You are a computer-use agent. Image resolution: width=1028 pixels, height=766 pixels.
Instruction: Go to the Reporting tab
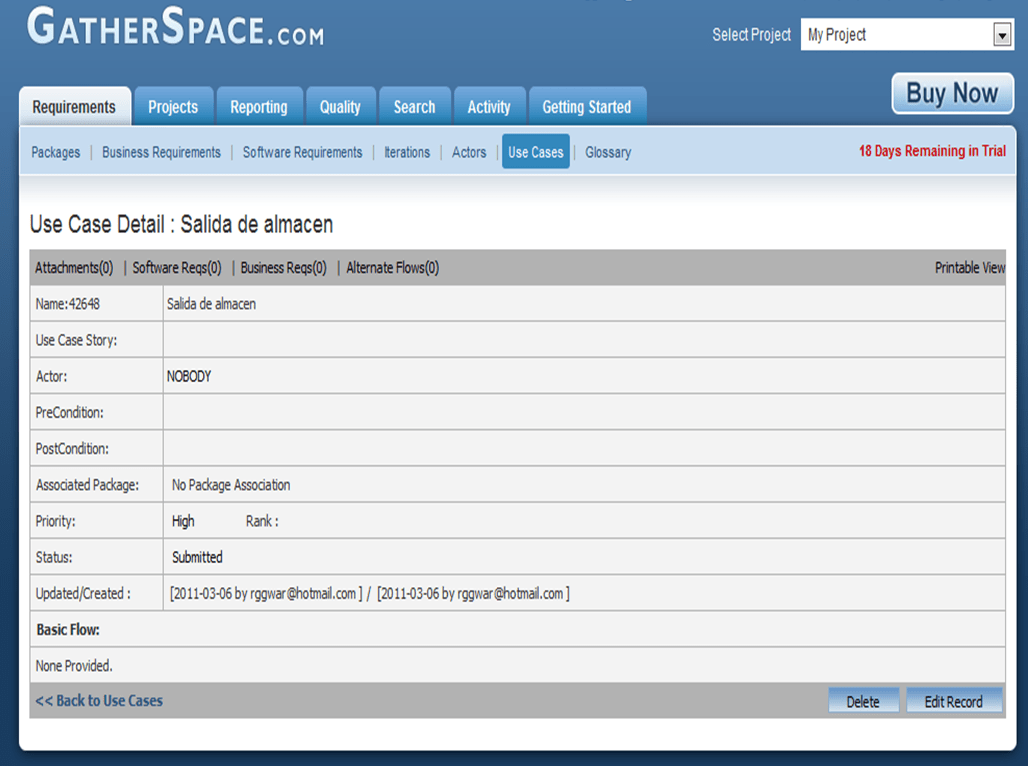258,107
